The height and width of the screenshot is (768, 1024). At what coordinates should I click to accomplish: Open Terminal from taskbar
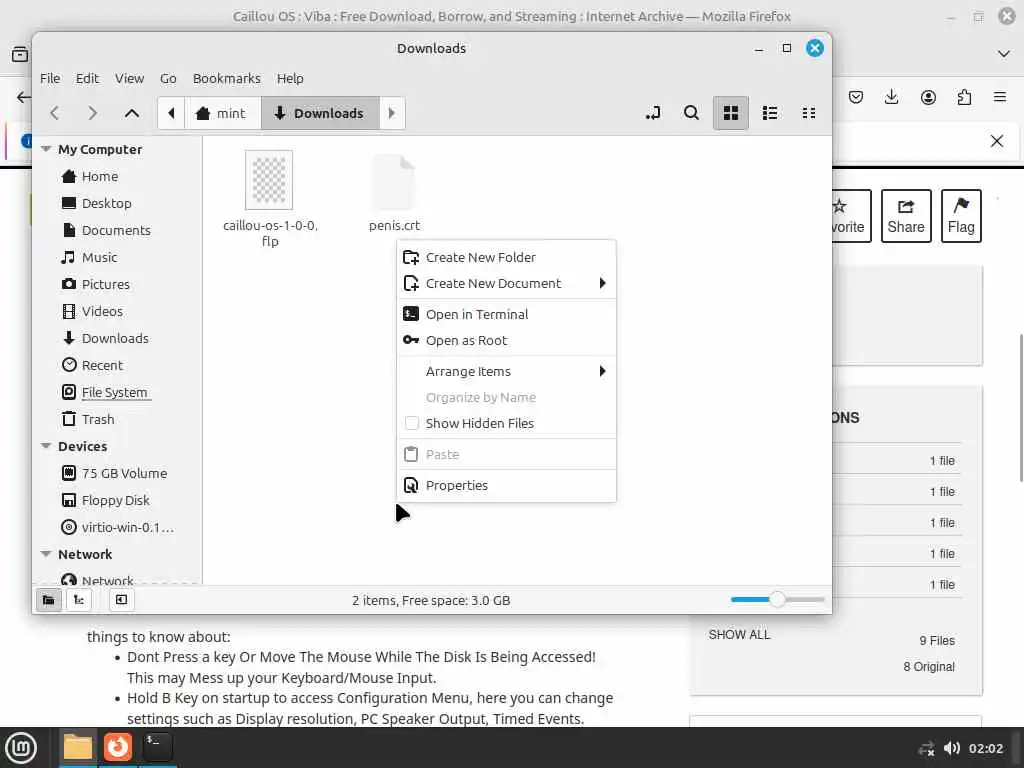(157, 746)
